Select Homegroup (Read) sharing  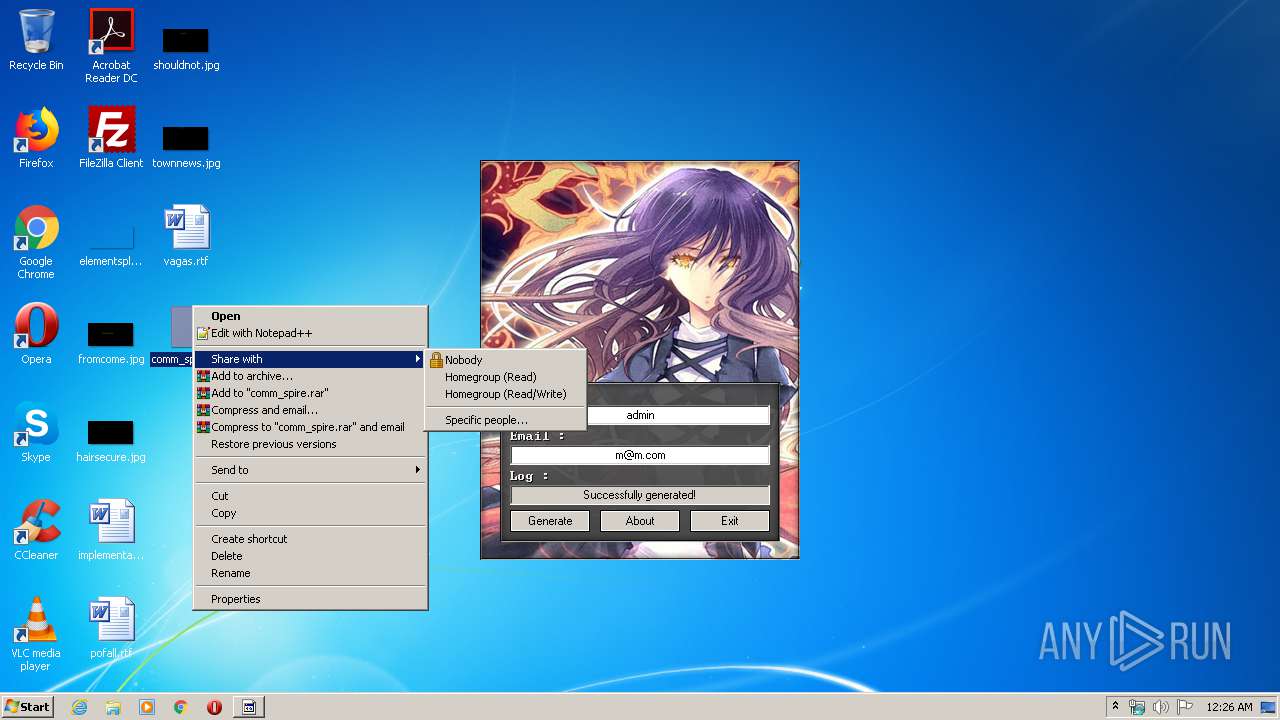pyautogui.click(x=505, y=377)
